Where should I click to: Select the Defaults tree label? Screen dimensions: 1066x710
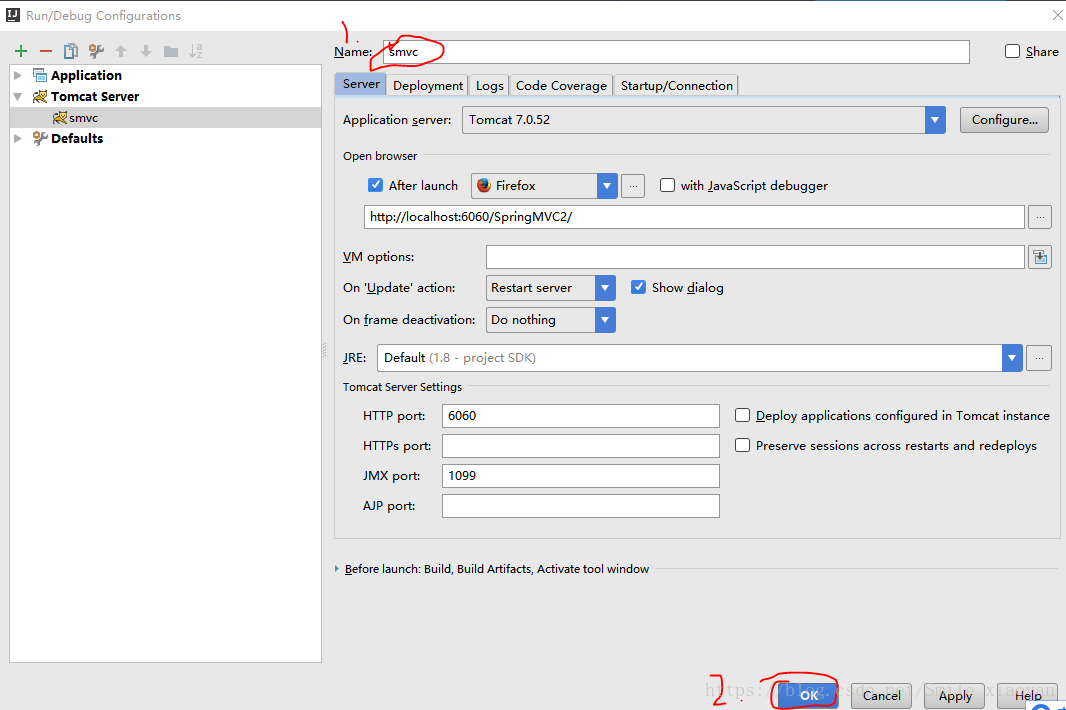(x=77, y=139)
